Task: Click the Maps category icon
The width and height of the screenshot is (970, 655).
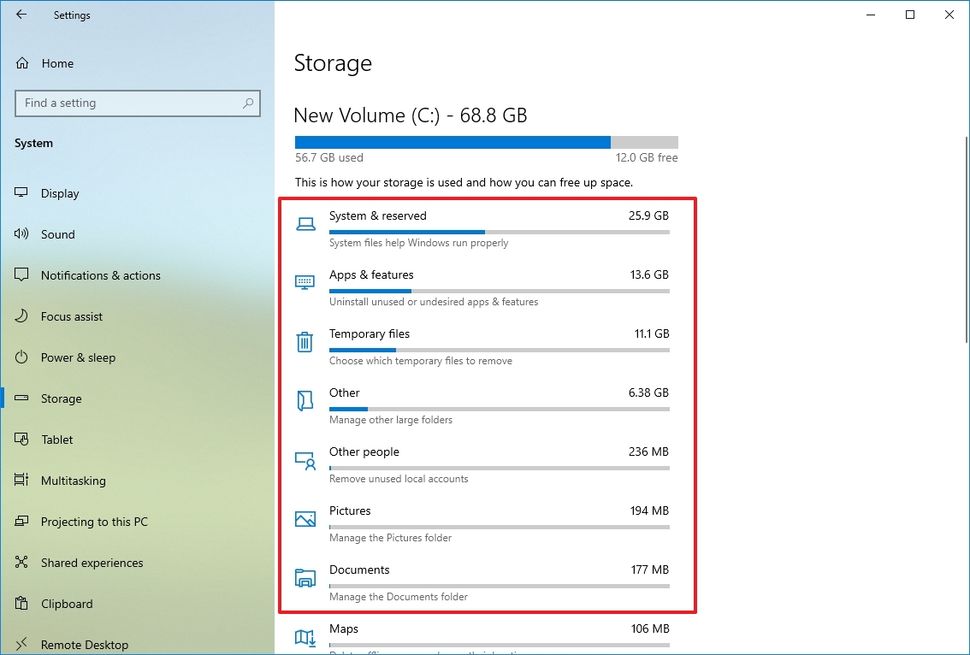Action: (x=305, y=636)
